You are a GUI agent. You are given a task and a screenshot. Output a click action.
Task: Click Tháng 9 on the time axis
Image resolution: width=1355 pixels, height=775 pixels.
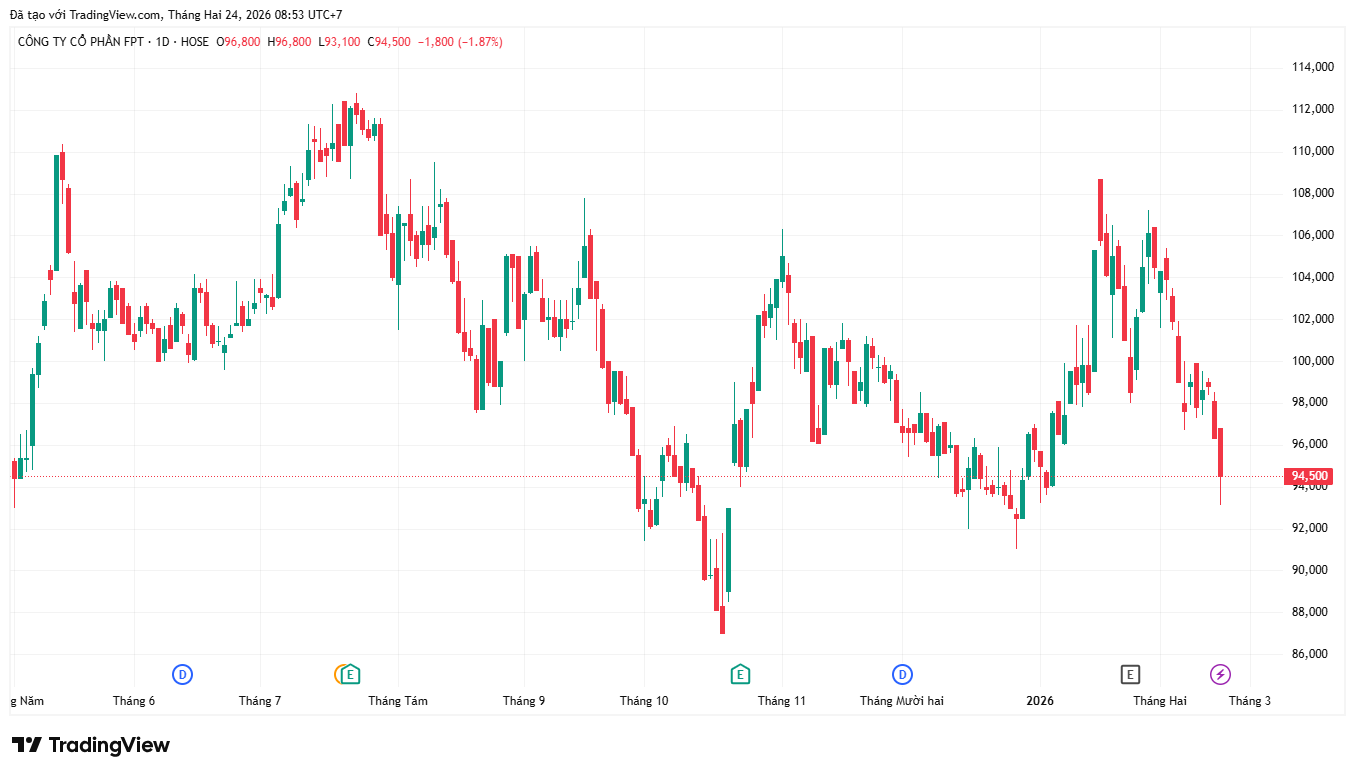pyautogui.click(x=524, y=701)
